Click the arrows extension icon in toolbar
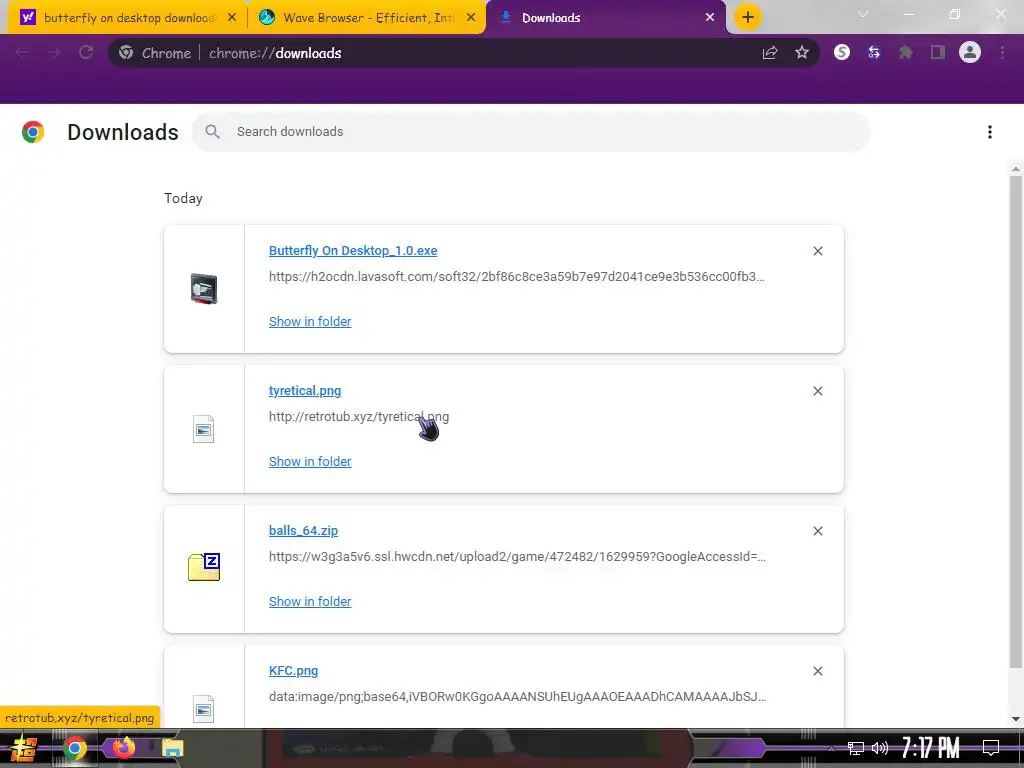 [x=874, y=53]
